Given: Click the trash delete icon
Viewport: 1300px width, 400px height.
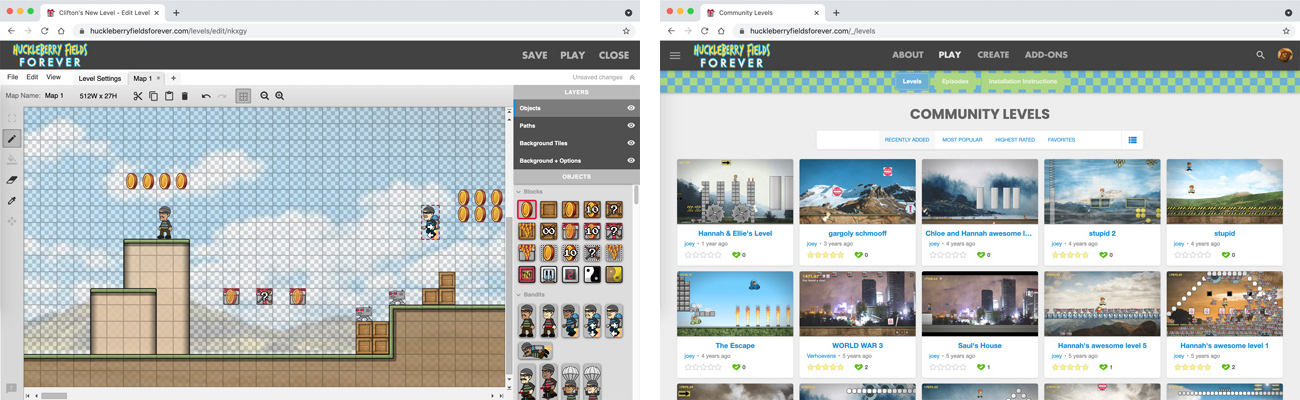Looking at the screenshot, I should pyautogui.click(x=185, y=96).
